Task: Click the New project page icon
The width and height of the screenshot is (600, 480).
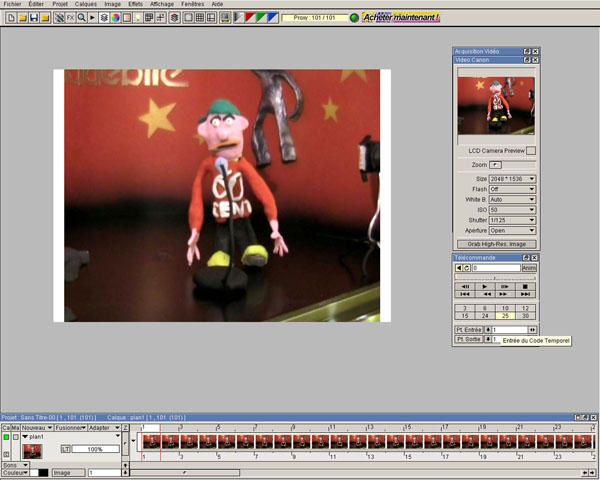Action: click(11, 18)
